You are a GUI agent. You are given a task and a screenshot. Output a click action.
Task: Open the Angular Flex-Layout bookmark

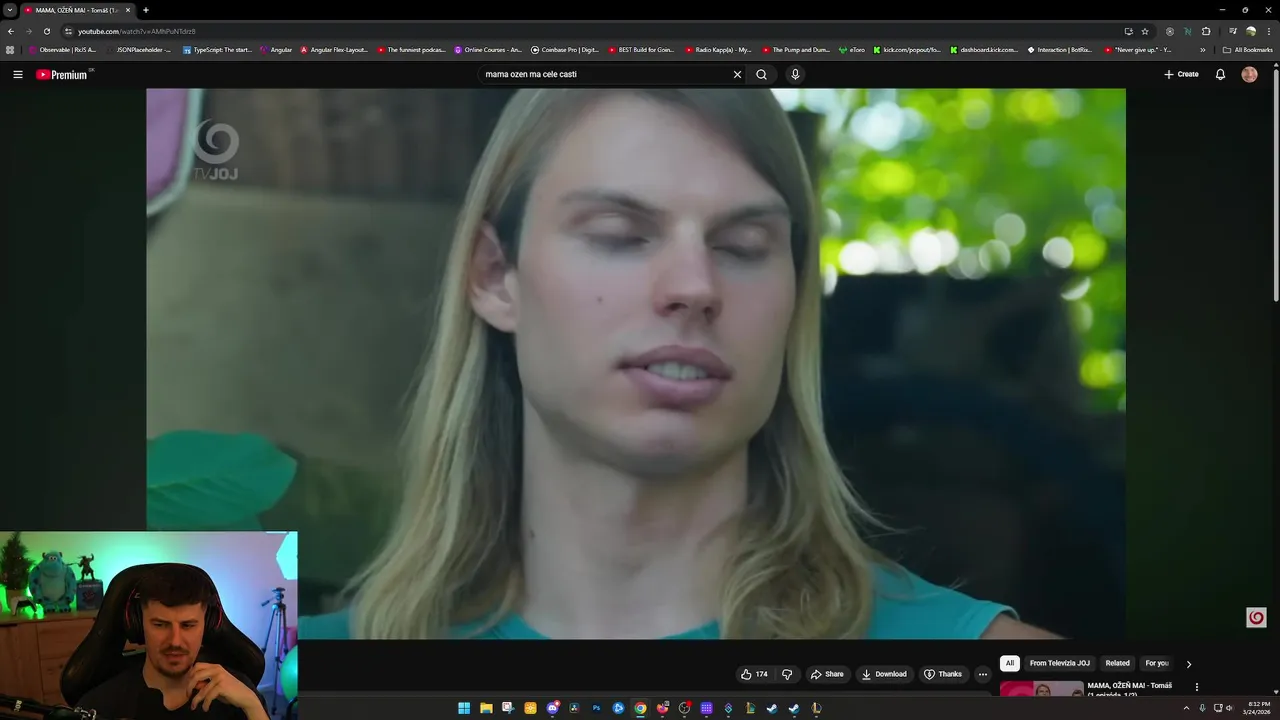[x=334, y=49]
